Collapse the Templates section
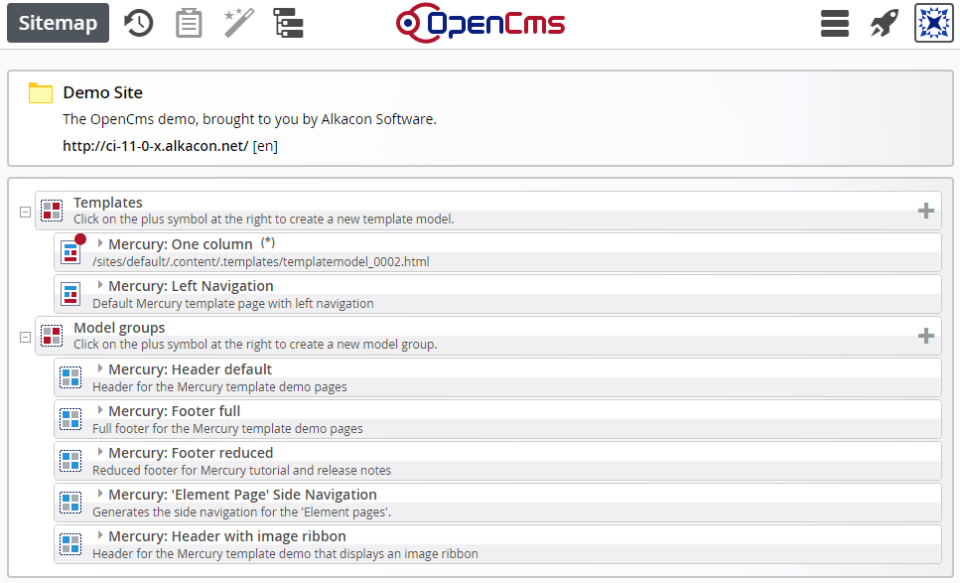The image size is (960, 583). pos(25,212)
